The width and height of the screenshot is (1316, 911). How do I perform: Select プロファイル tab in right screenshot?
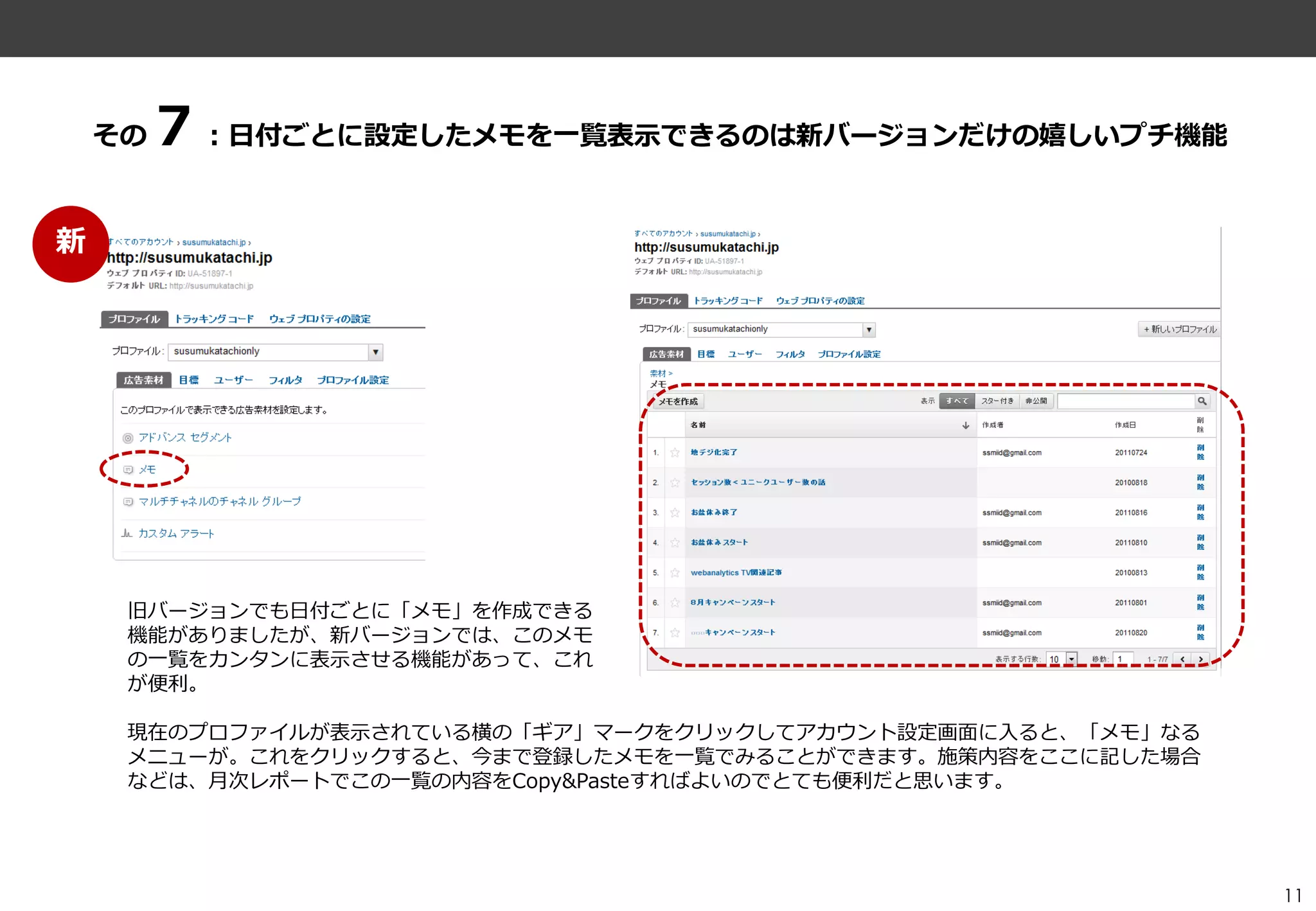659,301
